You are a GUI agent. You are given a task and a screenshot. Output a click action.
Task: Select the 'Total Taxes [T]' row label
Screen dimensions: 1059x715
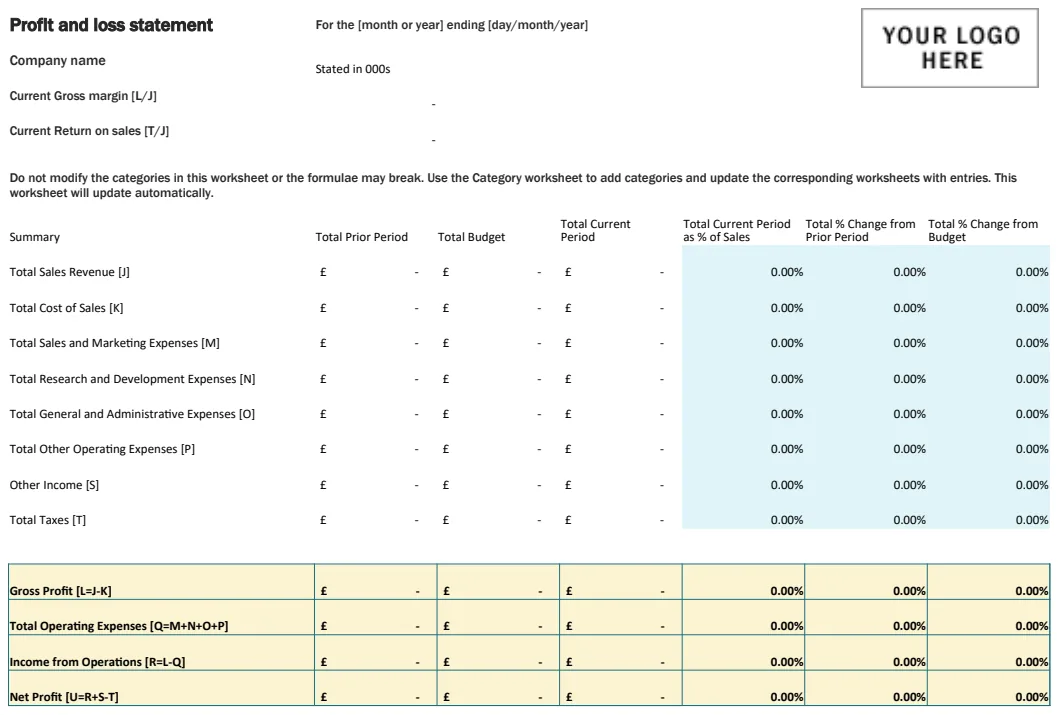click(47, 520)
